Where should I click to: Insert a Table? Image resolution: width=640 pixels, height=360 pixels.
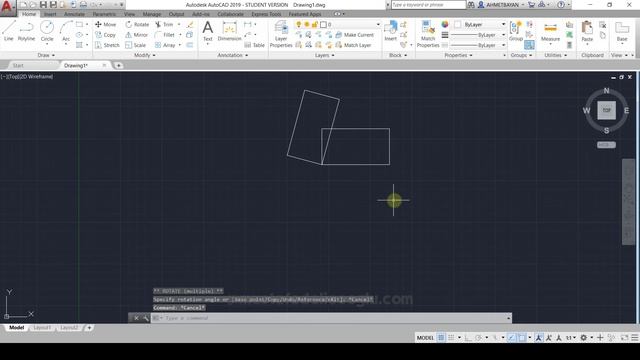click(x=255, y=45)
